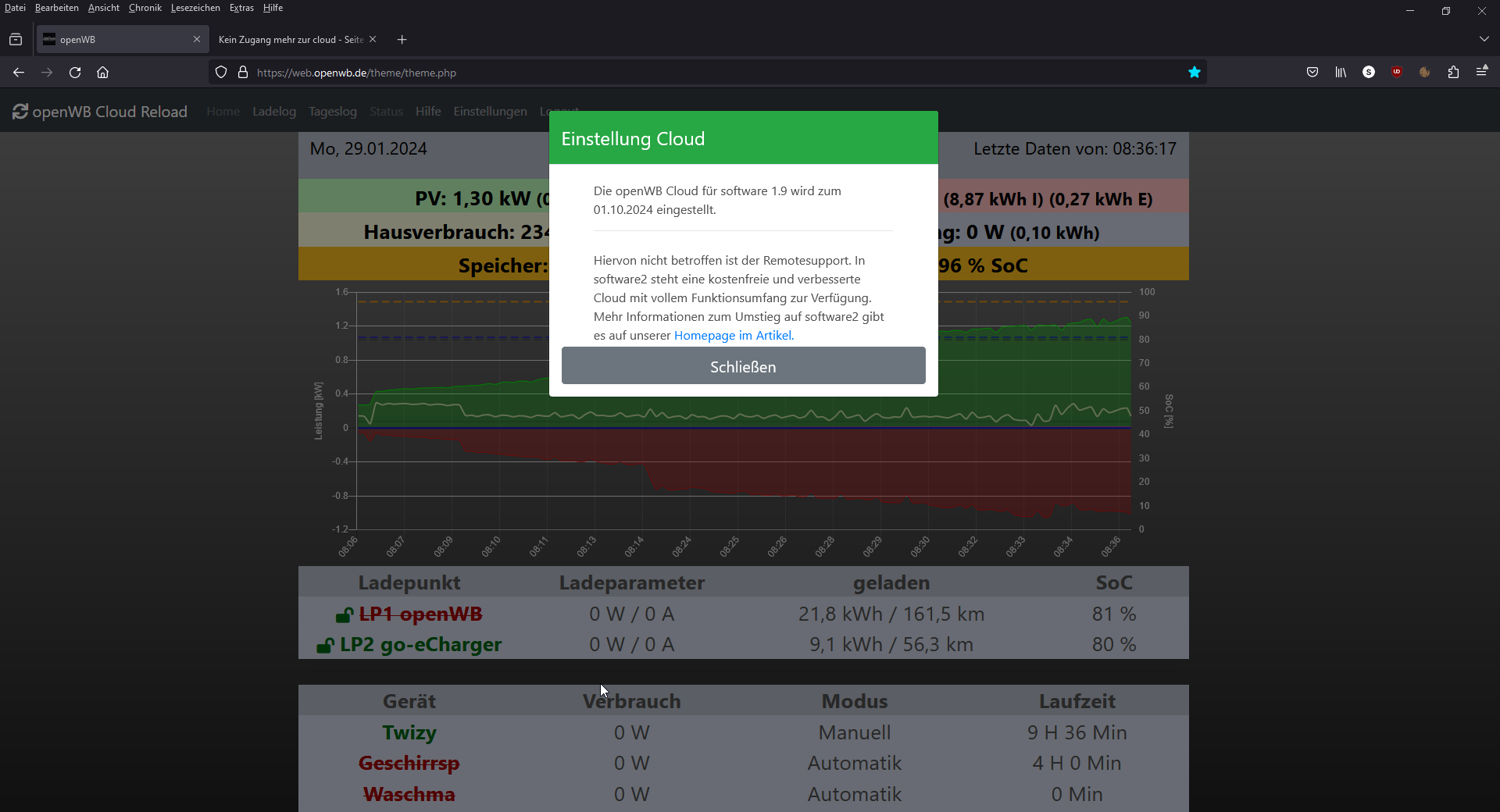Click the '9 H 36 Min' runtime
The width and height of the screenshot is (1500, 812).
(1077, 733)
